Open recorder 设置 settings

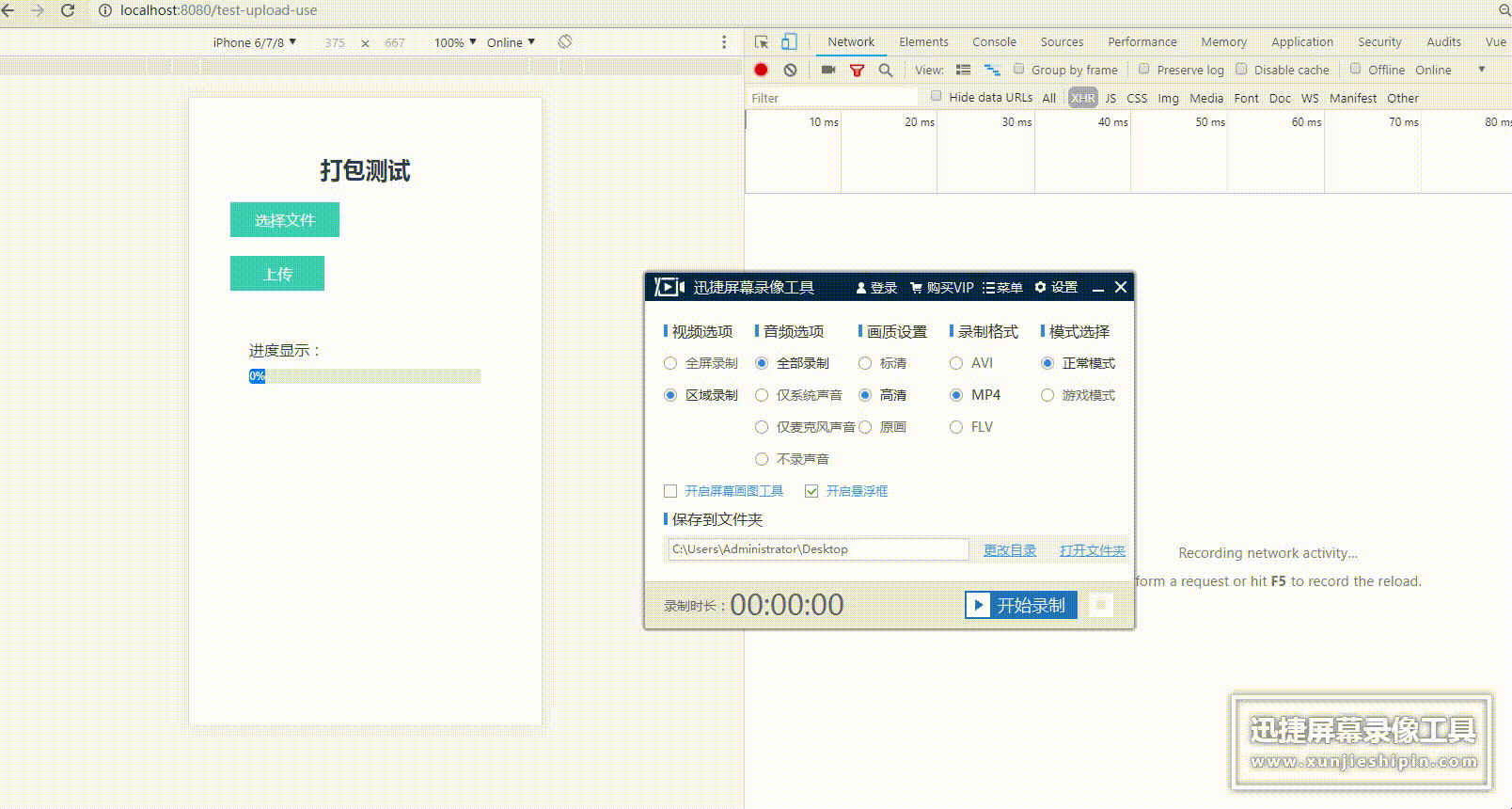[x=1056, y=288]
